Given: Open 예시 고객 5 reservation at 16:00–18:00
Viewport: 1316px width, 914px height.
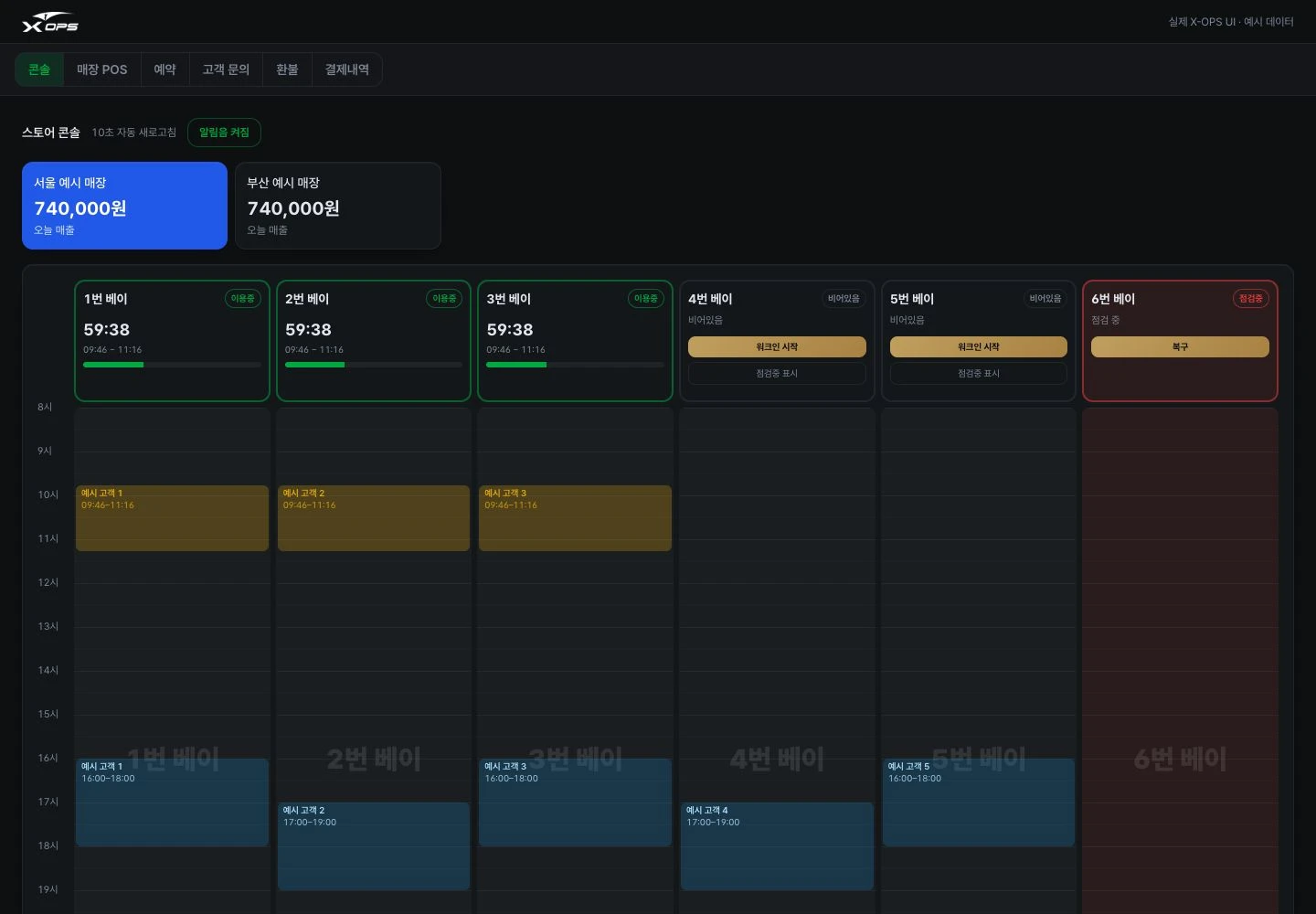Looking at the screenshot, I should [979, 802].
